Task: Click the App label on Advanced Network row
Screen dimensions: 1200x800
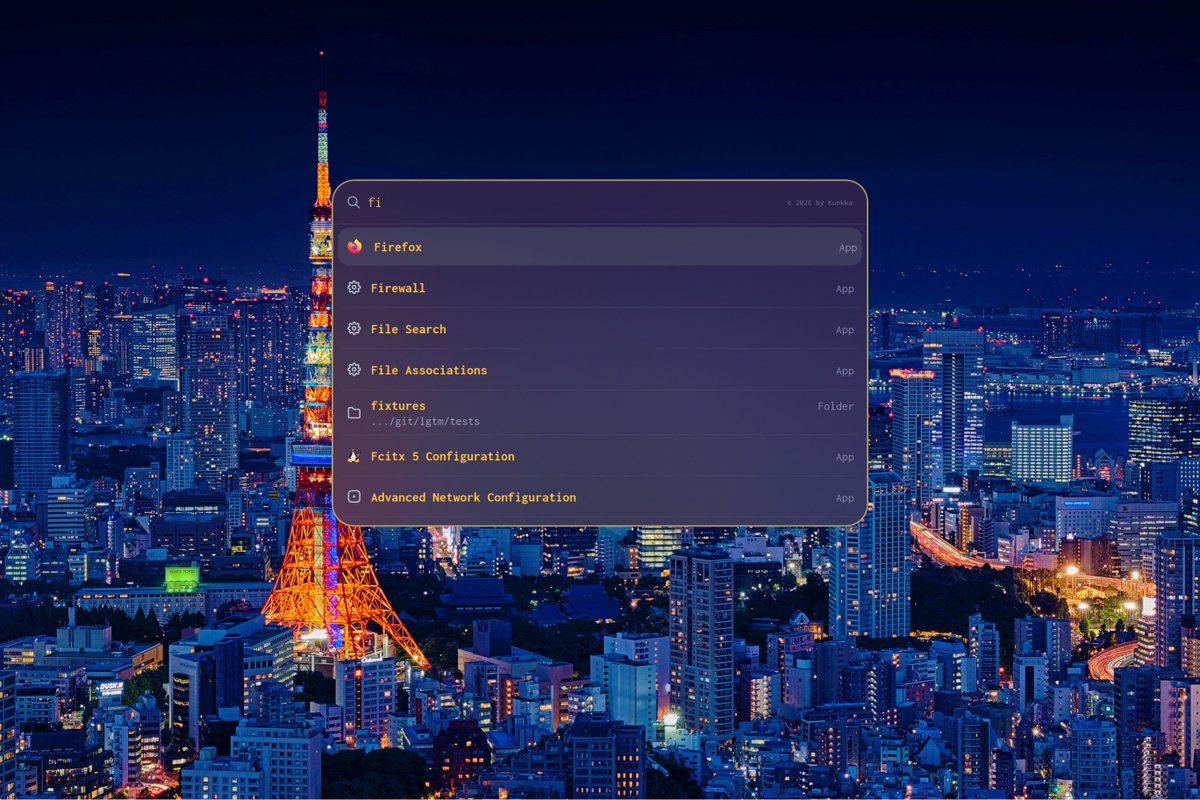Action: [x=845, y=498]
